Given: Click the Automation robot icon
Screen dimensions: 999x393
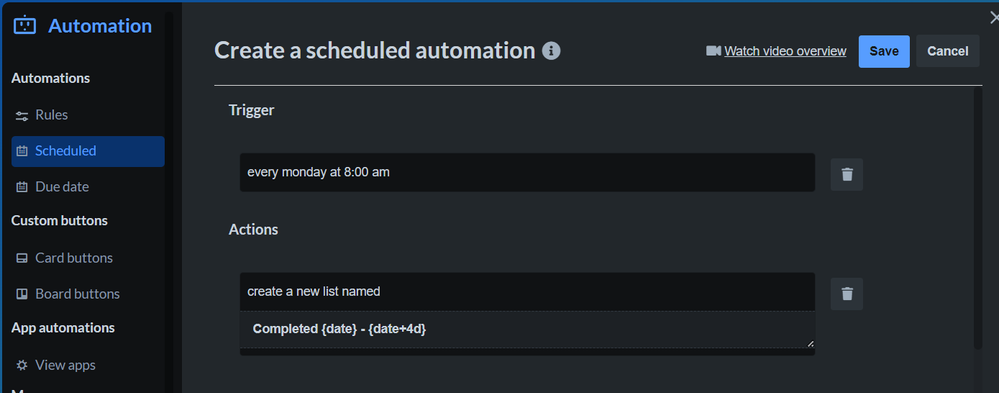Looking at the screenshot, I should 24,26.
